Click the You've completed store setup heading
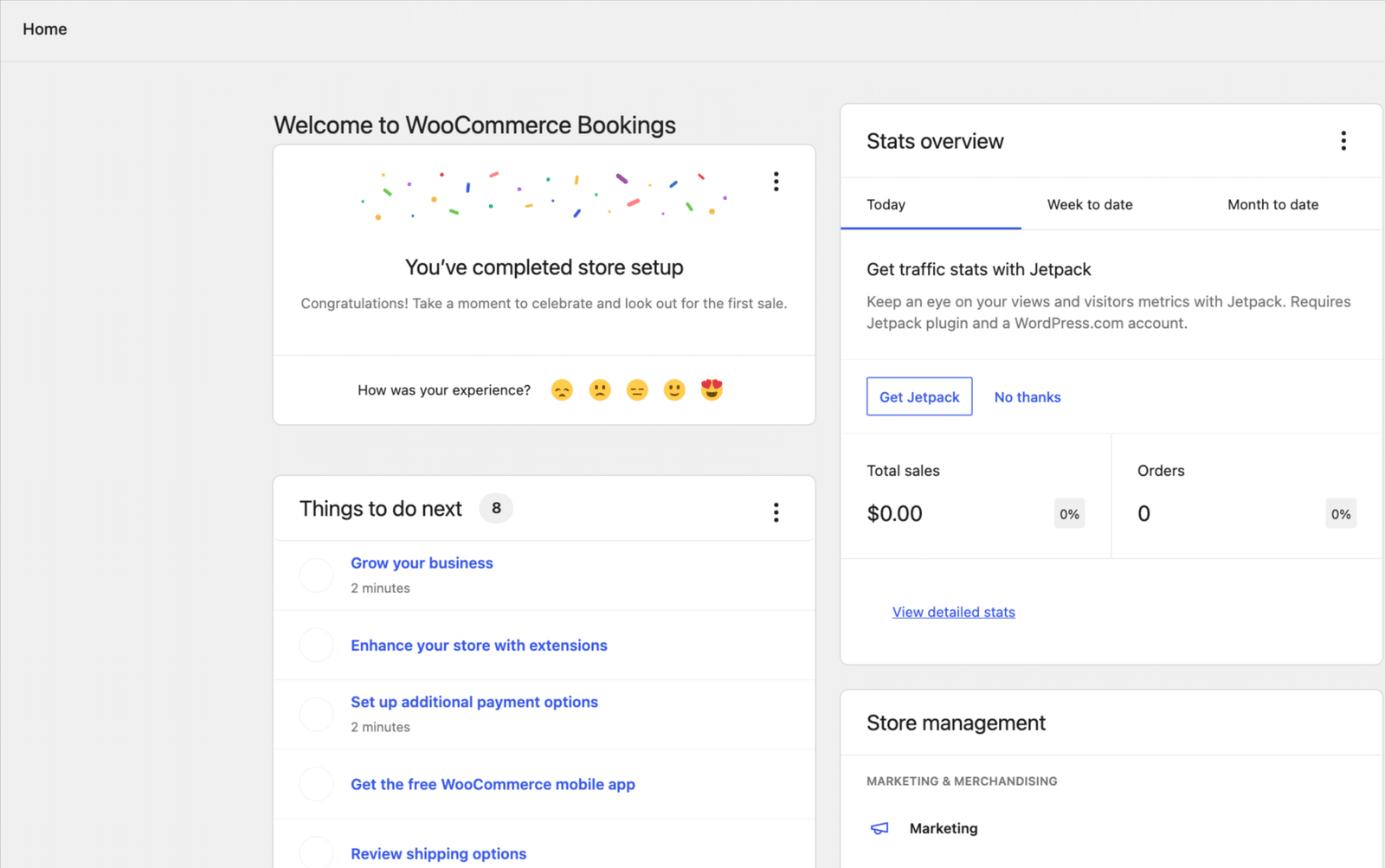 pyautogui.click(x=544, y=267)
